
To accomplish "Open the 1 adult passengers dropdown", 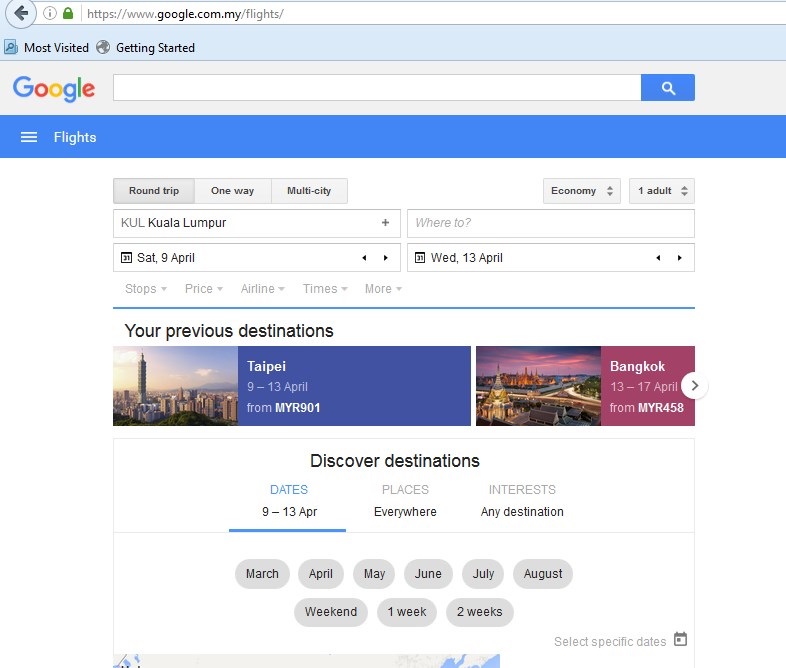I will coord(662,191).
